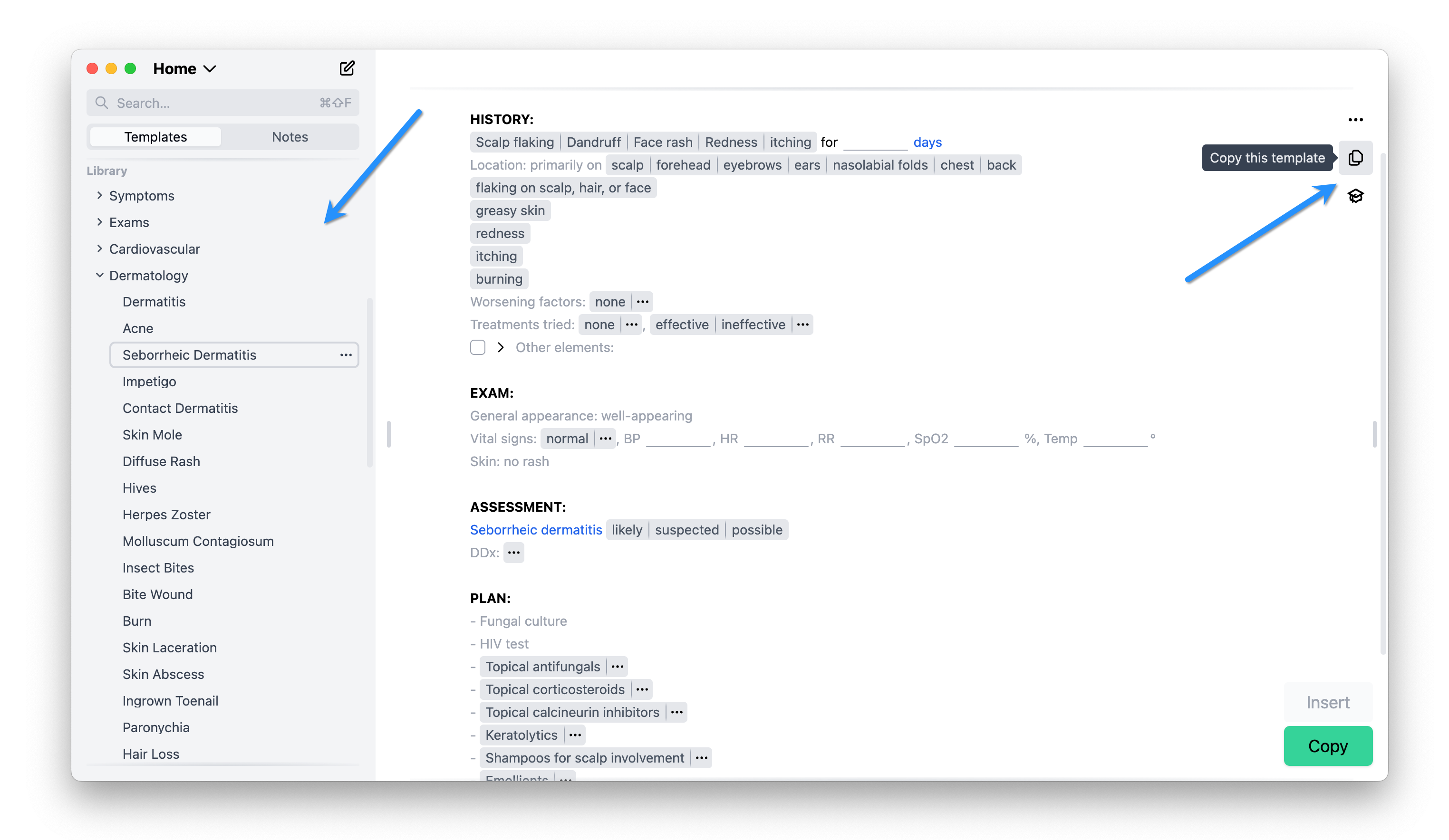
Task: Click the duration blank field before days
Action: tap(875, 143)
